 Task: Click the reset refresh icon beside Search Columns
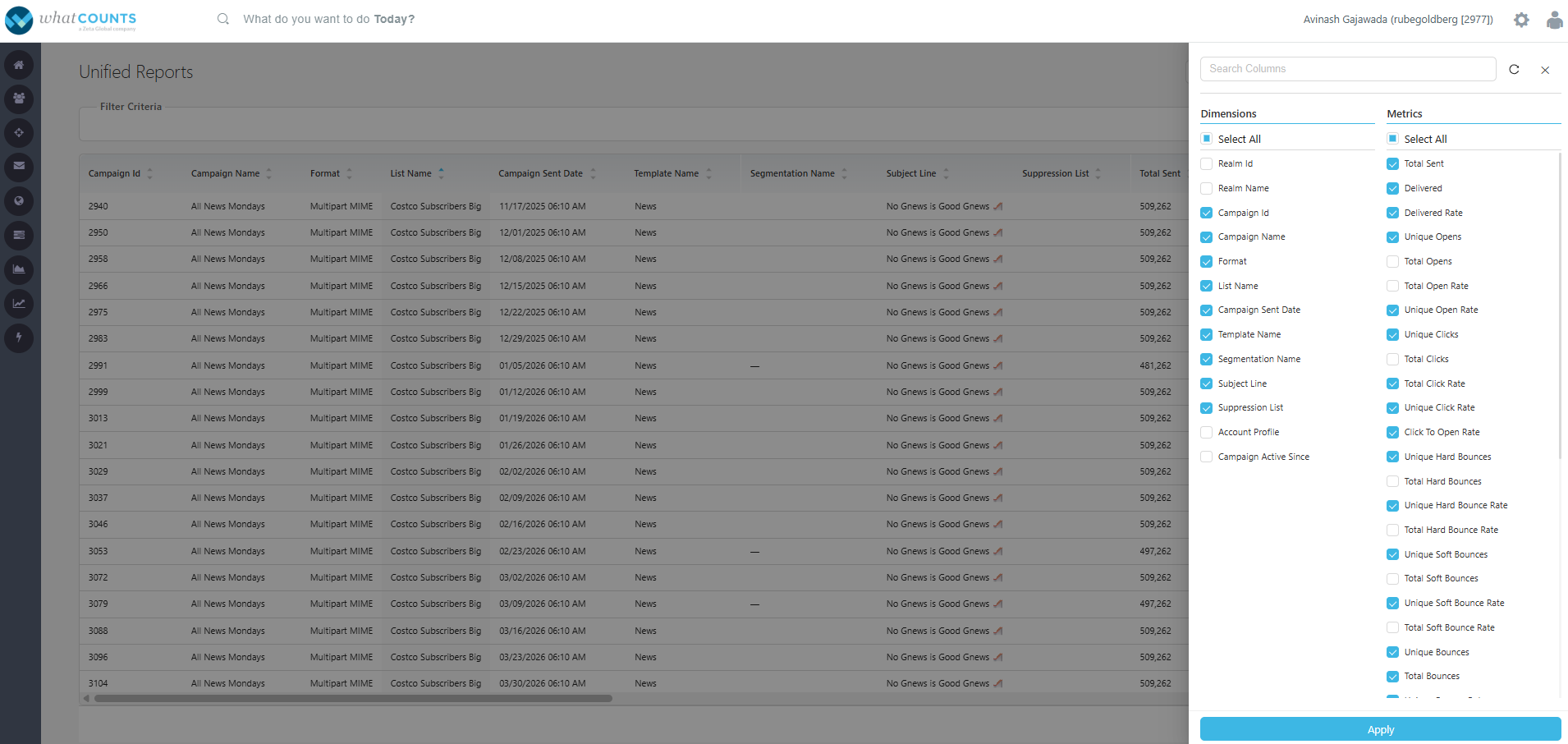(1514, 70)
